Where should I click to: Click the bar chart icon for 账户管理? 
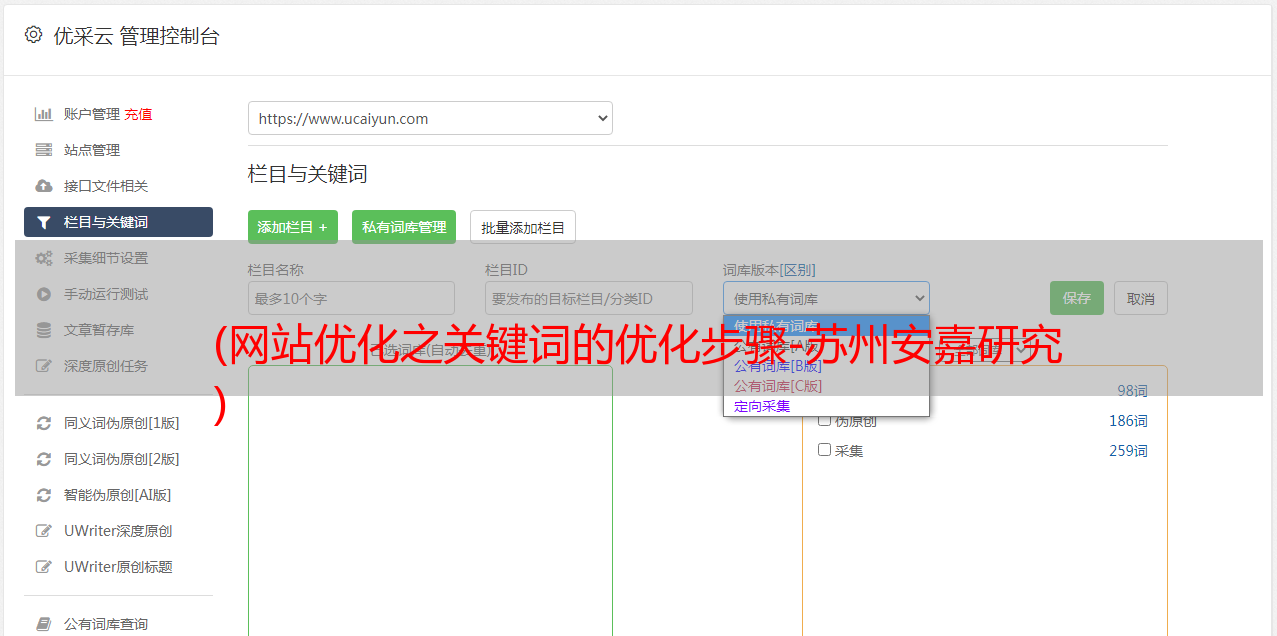coord(43,114)
